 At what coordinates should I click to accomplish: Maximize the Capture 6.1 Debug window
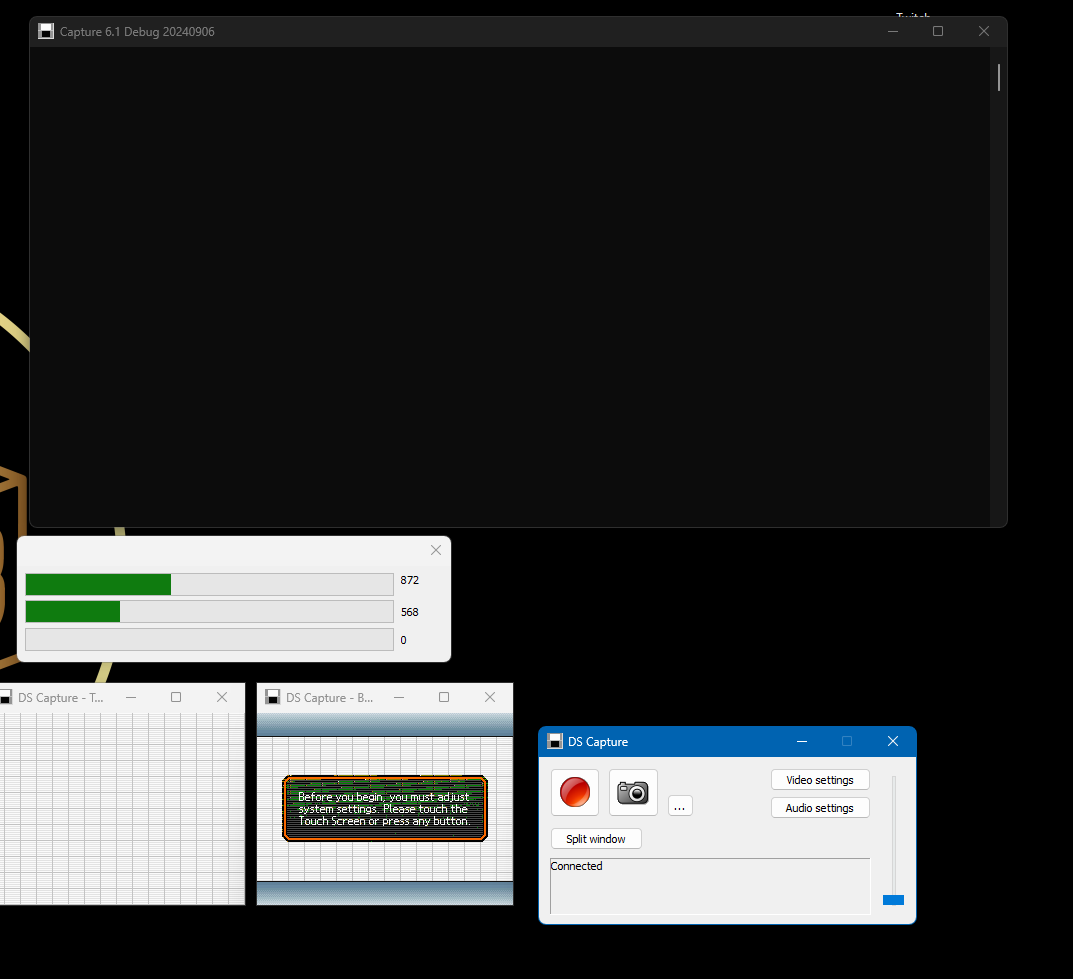(938, 31)
